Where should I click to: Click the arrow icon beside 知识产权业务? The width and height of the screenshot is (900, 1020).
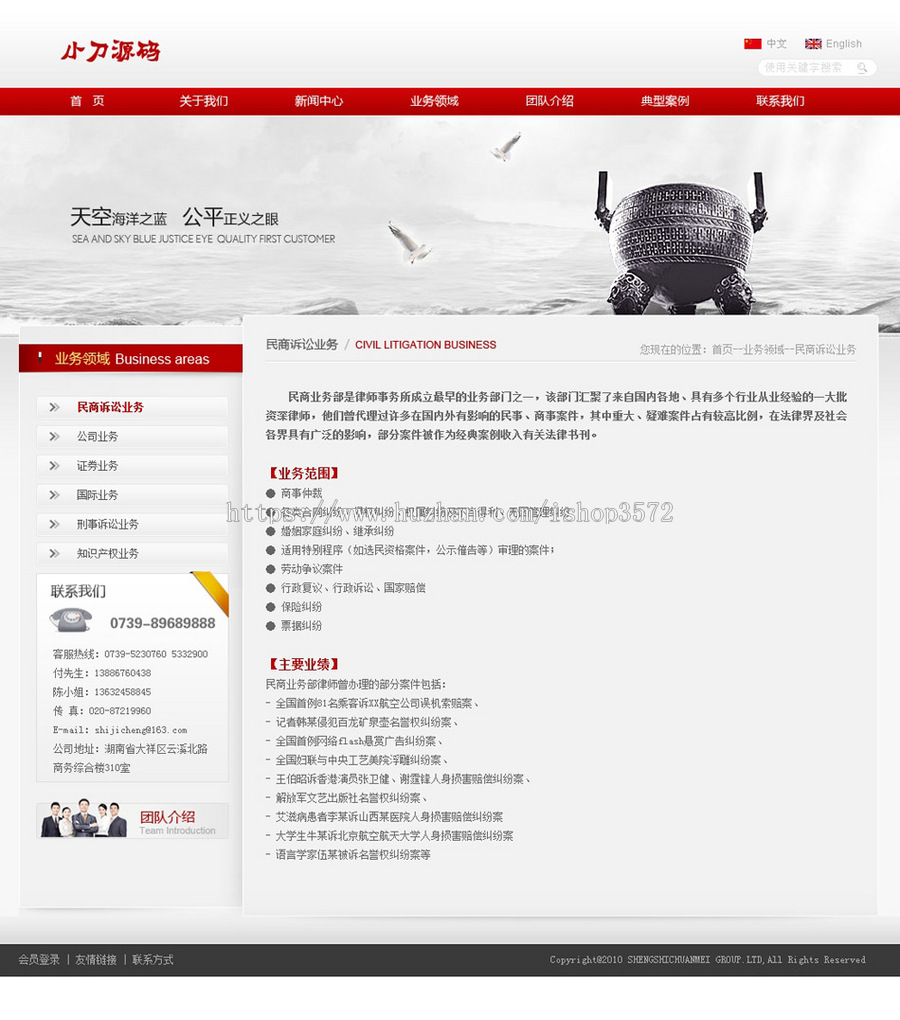coord(56,553)
